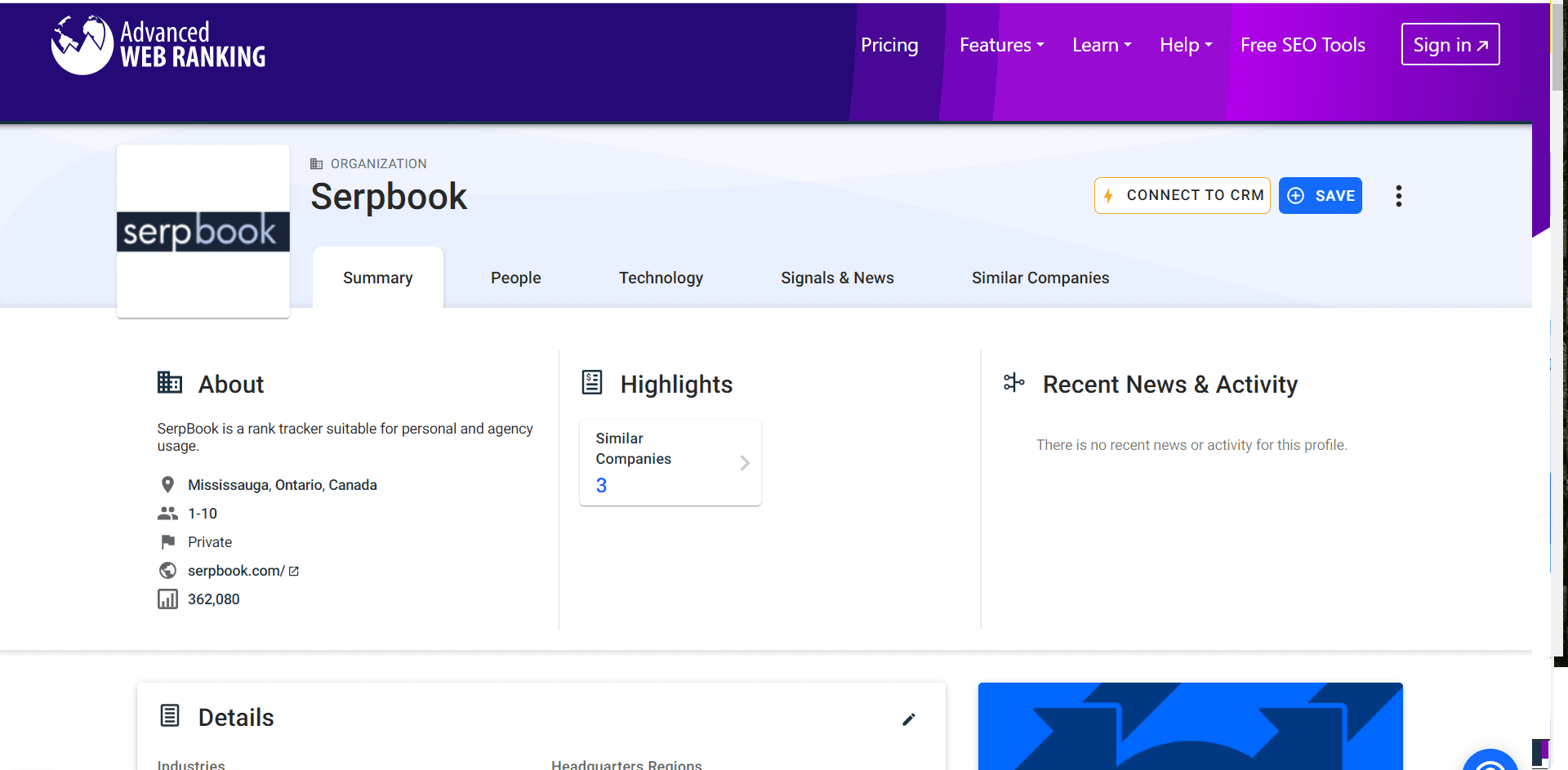Click the three-dot more options icon
The height and width of the screenshot is (770, 1568).
pyautogui.click(x=1398, y=196)
